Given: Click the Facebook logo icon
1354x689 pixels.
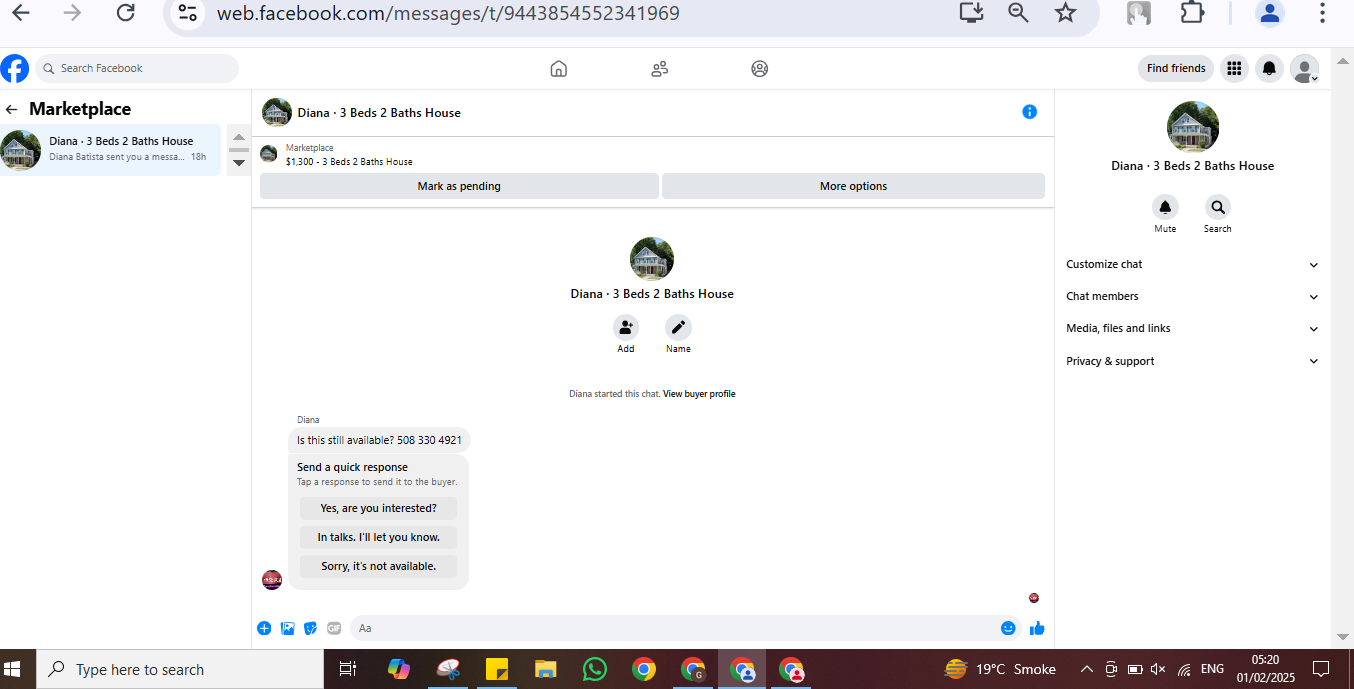Looking at the screenshot, I should point(15,68).
